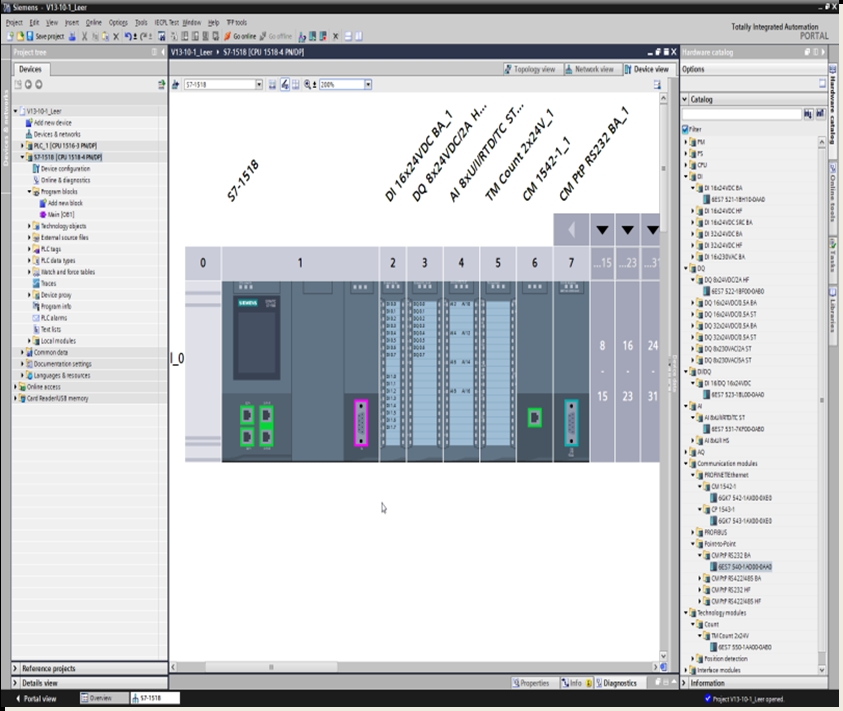
Task: Expand slots ...15 with the black arrow
Action: pyautogui.click(x=602, y=230)
